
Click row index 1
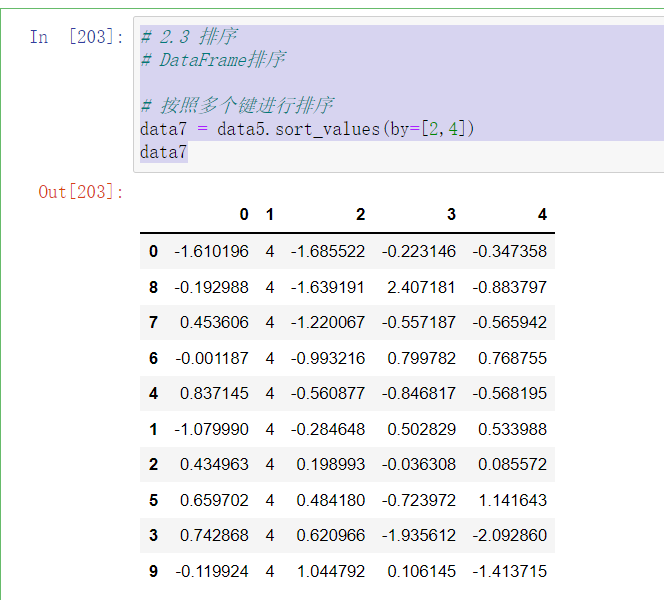(153, 429)
